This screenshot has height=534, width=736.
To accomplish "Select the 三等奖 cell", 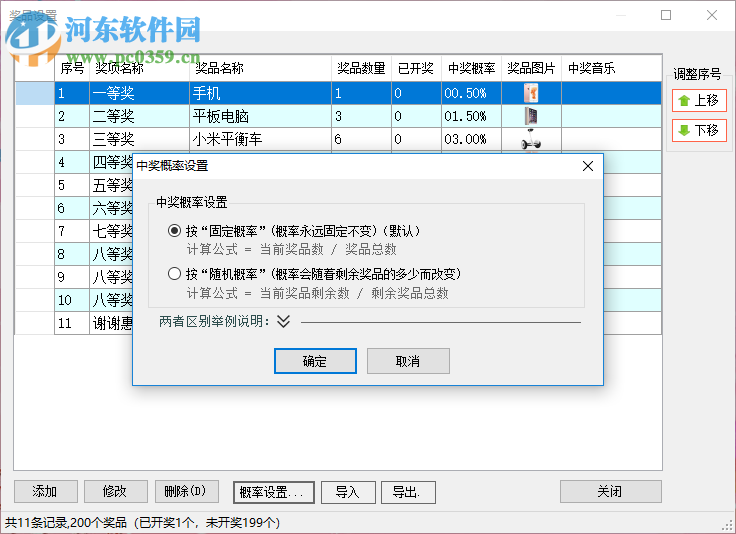I will point(139,139).
